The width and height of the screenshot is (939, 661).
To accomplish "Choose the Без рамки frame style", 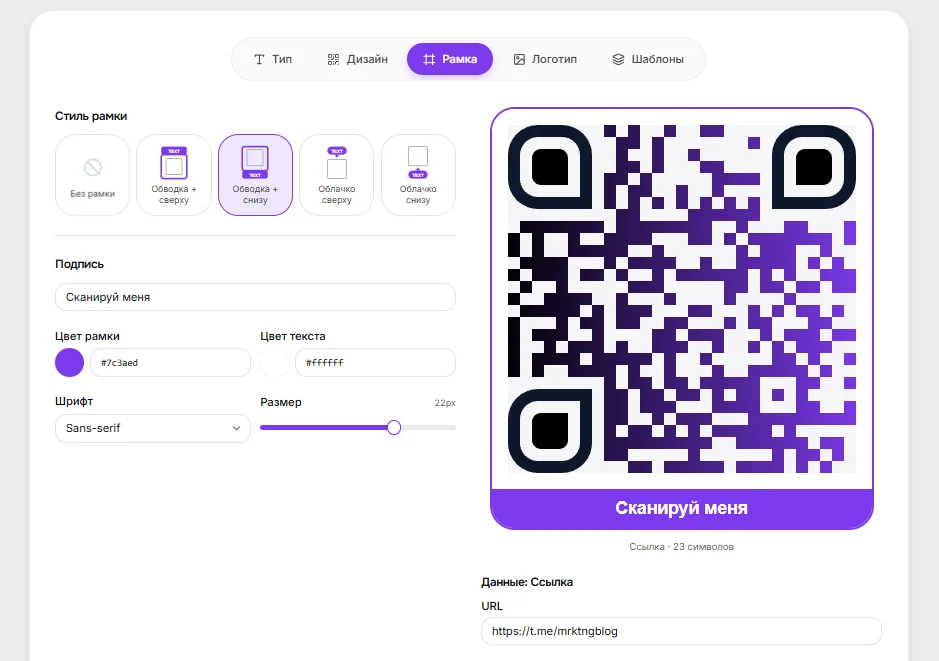I will tap(92, 175).
